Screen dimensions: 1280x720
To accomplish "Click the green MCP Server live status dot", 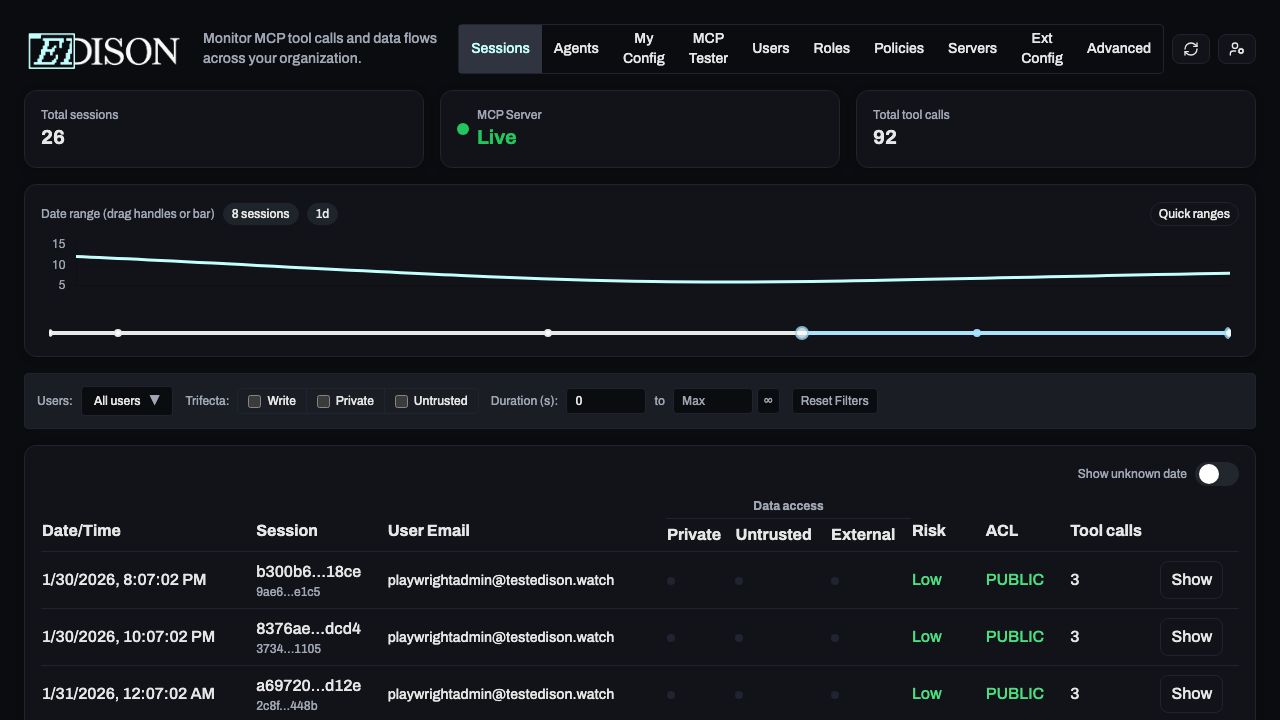I will point(461,129).
